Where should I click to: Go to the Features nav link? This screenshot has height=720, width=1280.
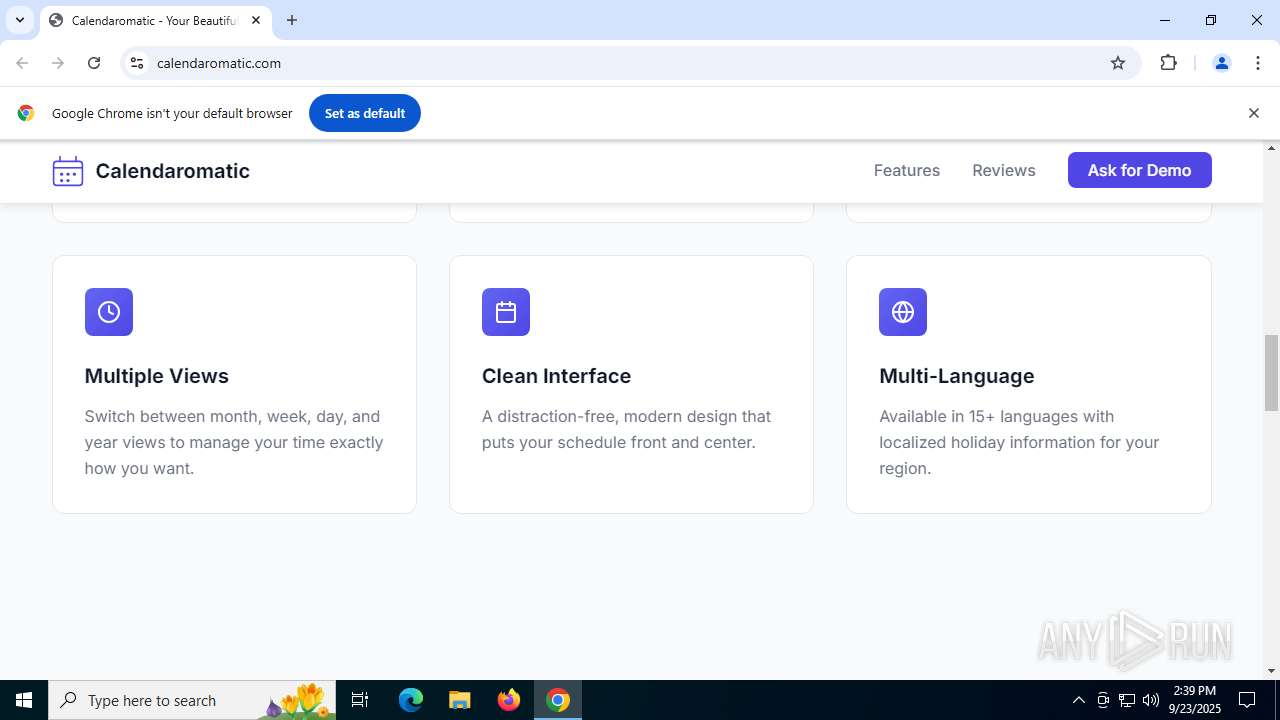[907, 170]
